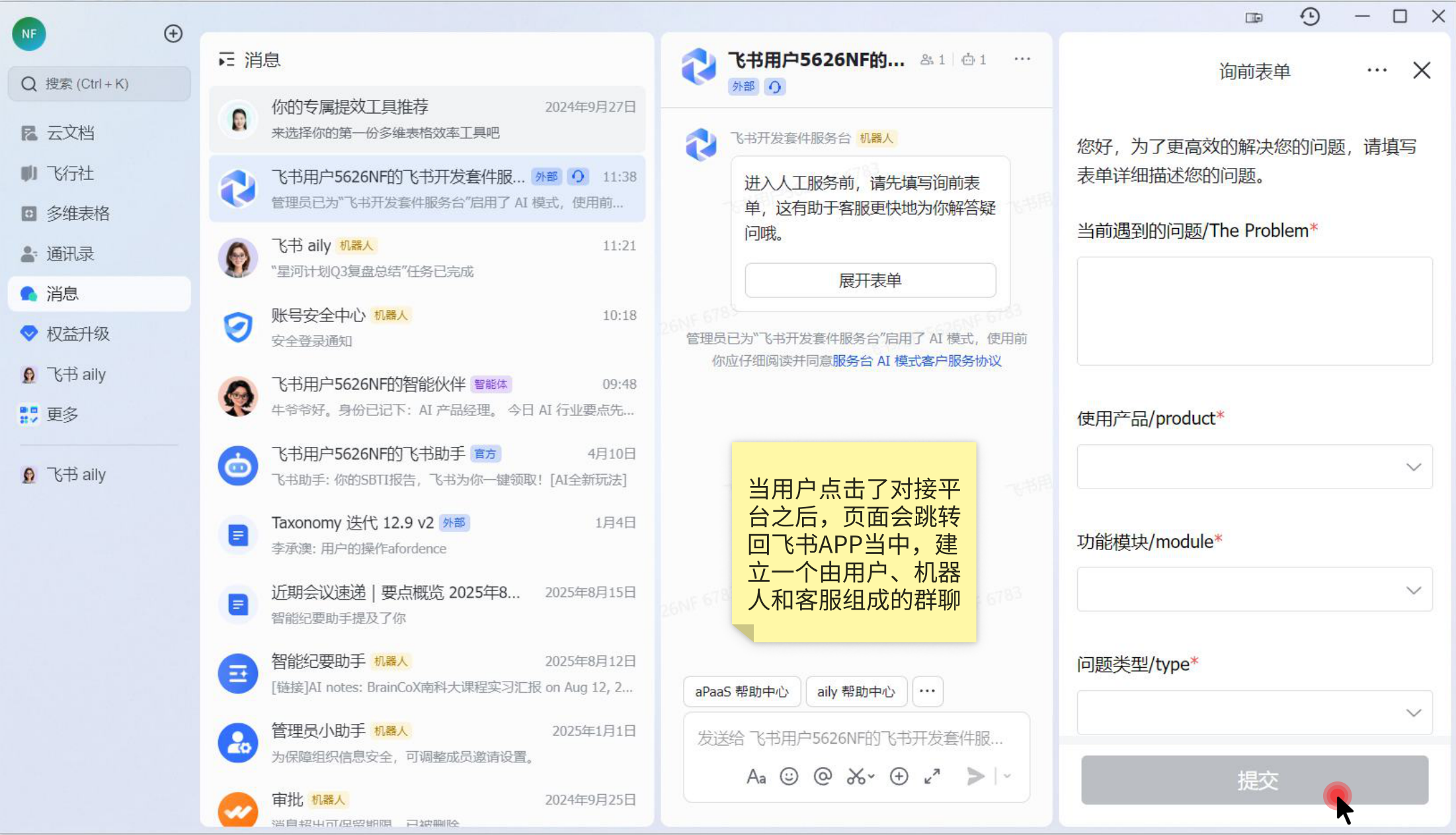Open the Aa text formatting tool
The image size is (1456, 835).
[x=756, y=777]
